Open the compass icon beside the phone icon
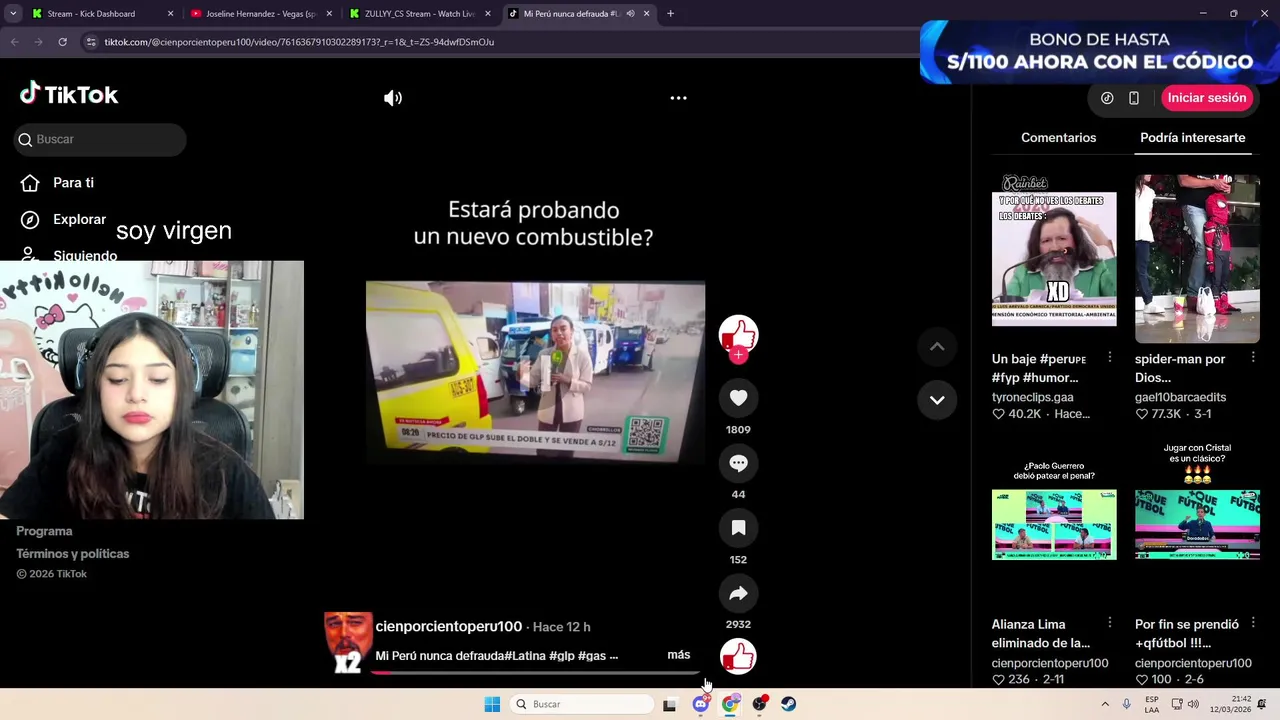This screenshot has width=1280, height=720. [x=1107, y=98]
